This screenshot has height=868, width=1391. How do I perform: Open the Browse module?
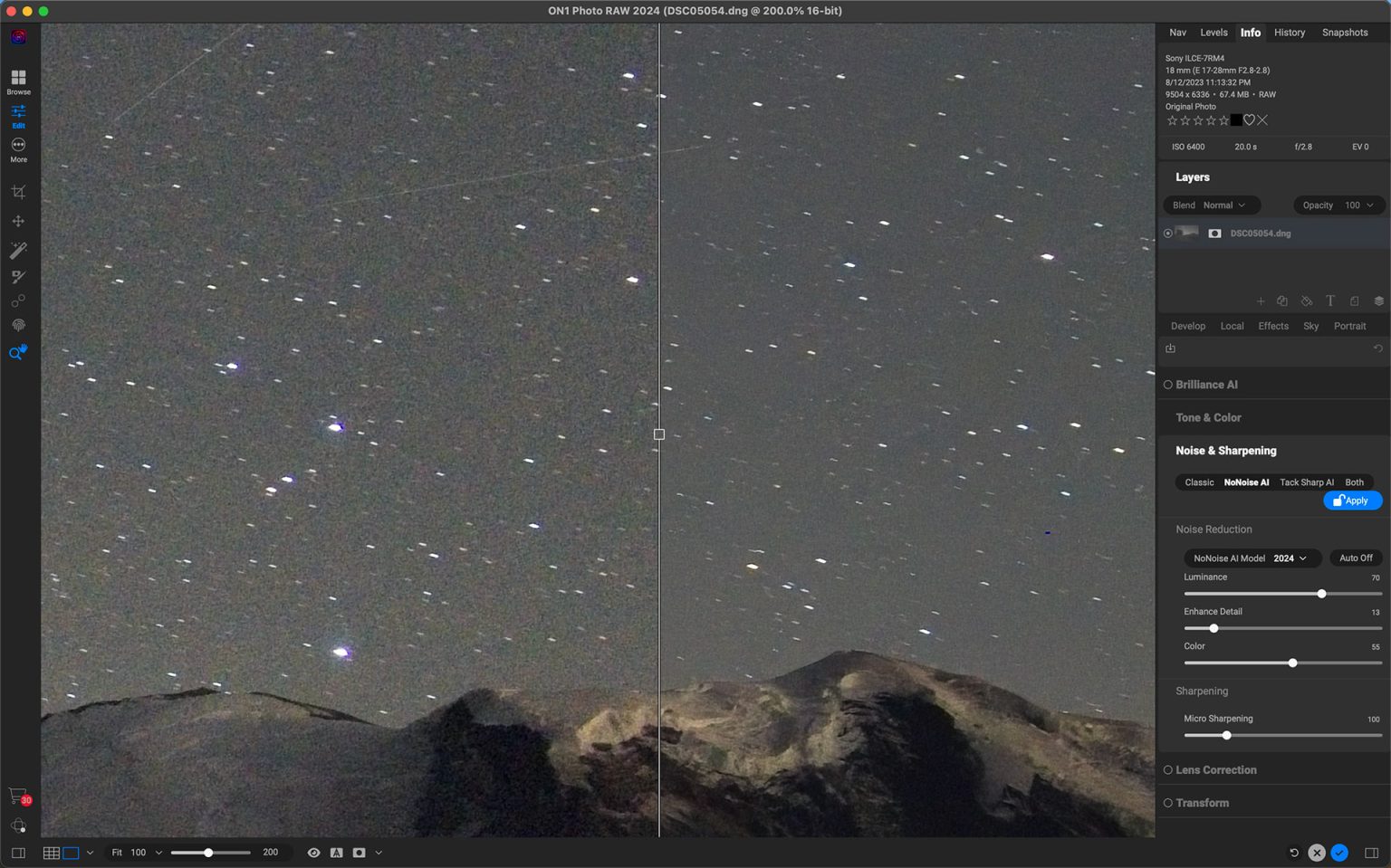coord(18,81)
